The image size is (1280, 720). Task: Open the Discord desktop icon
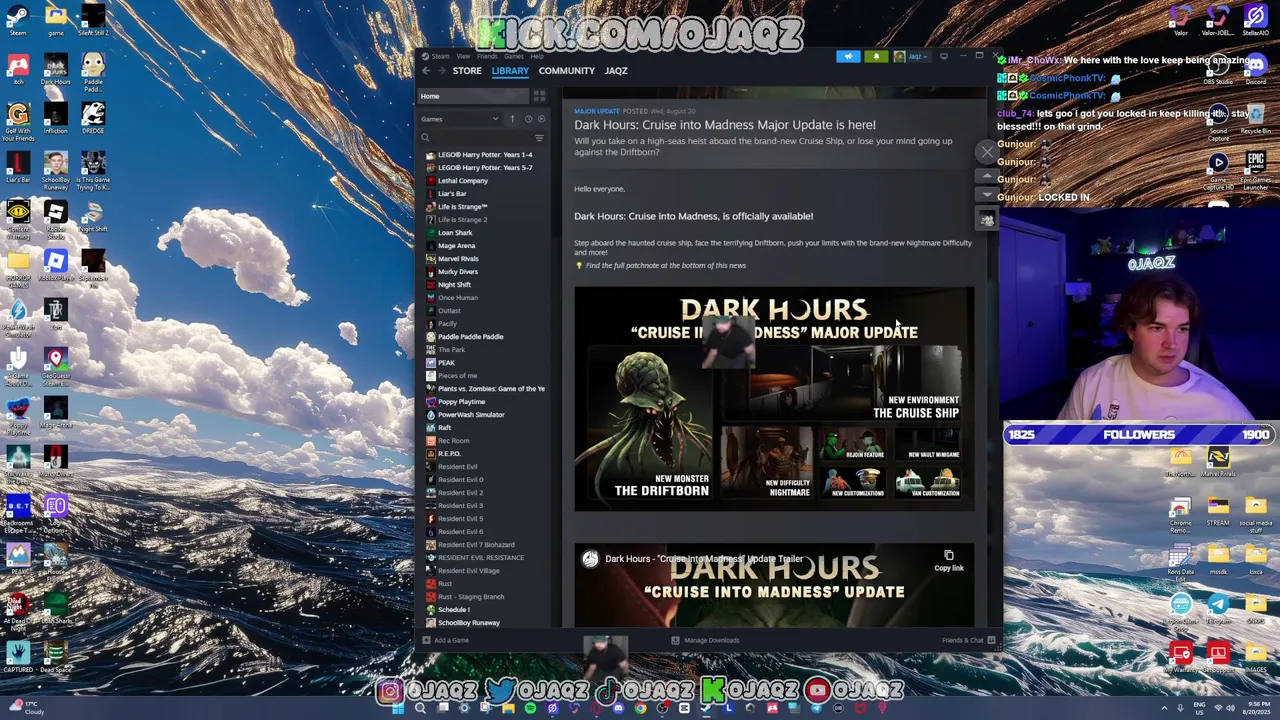tap(1256, 70)
